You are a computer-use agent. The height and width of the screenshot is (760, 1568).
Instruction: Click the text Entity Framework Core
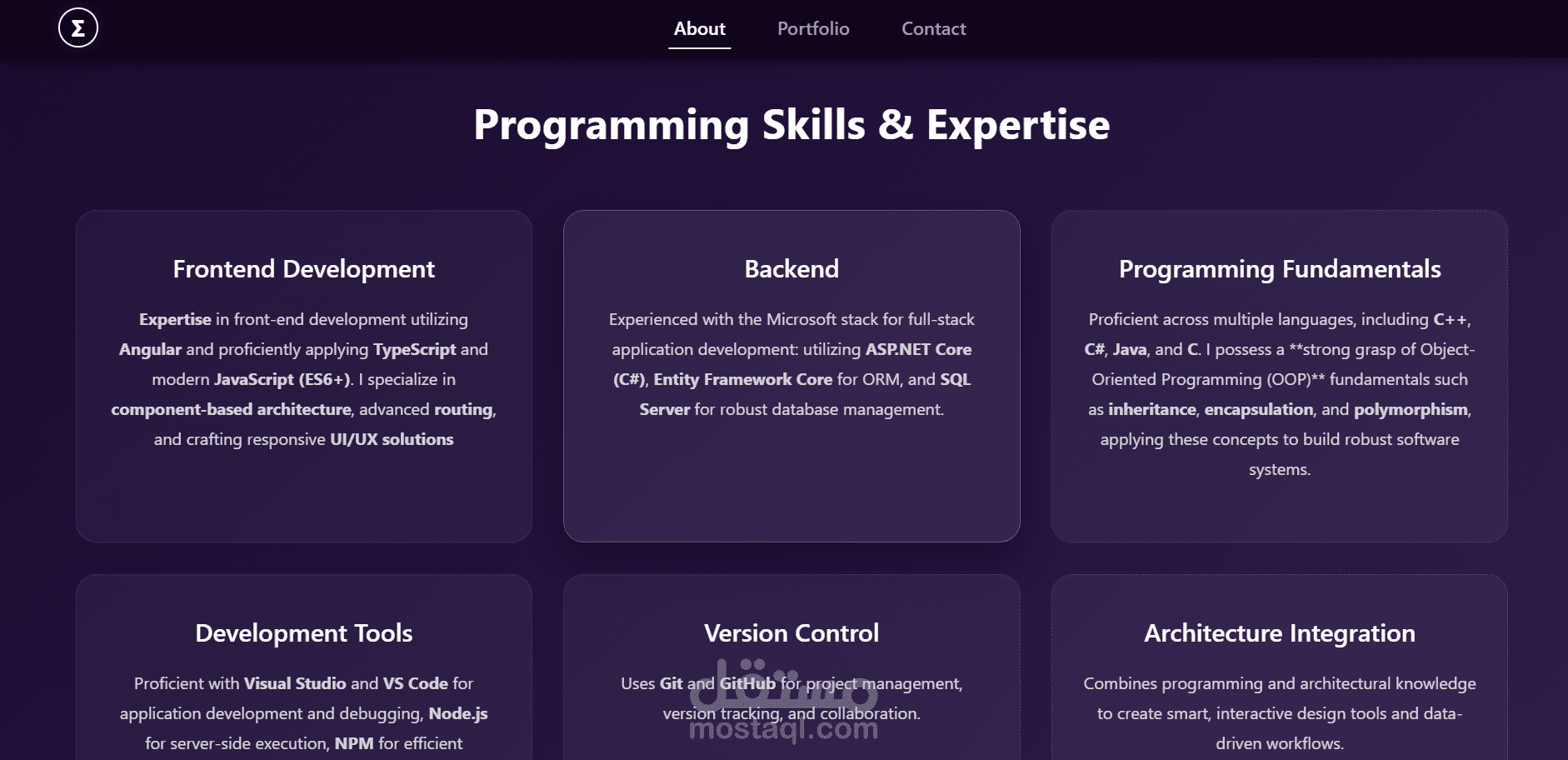point(742,379)
